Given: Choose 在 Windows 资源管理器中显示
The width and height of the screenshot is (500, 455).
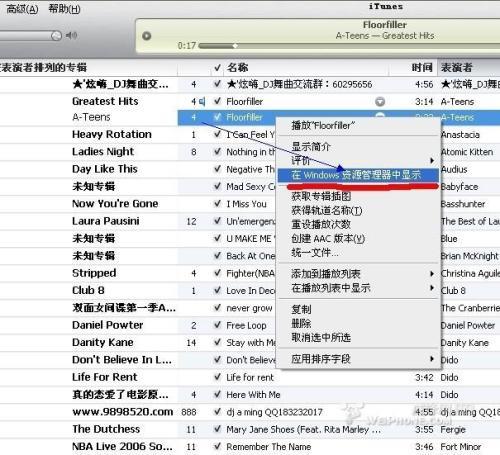Looking at the screenshot, I should tap(358, 175).
